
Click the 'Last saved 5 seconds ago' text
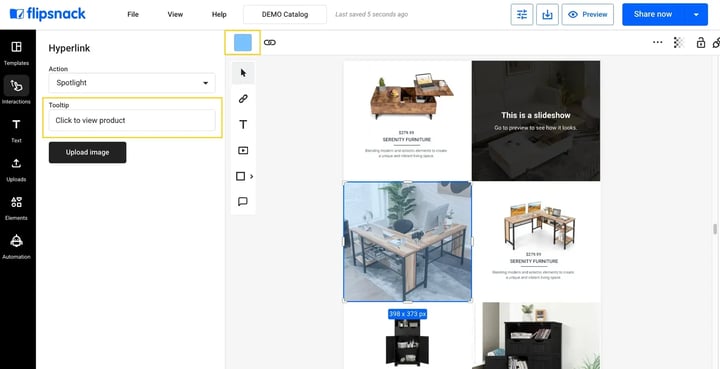[371, 15]
